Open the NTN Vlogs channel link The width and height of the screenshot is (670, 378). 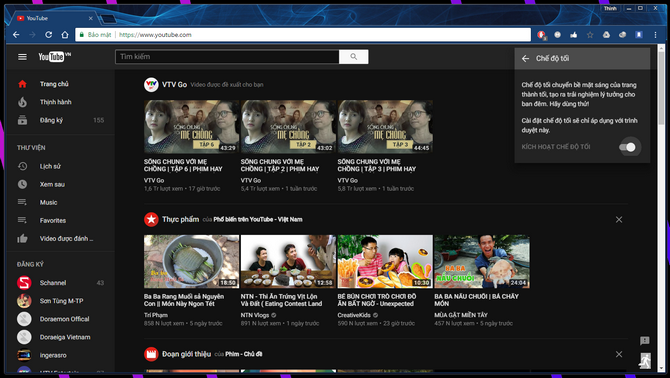click(255, 315)
